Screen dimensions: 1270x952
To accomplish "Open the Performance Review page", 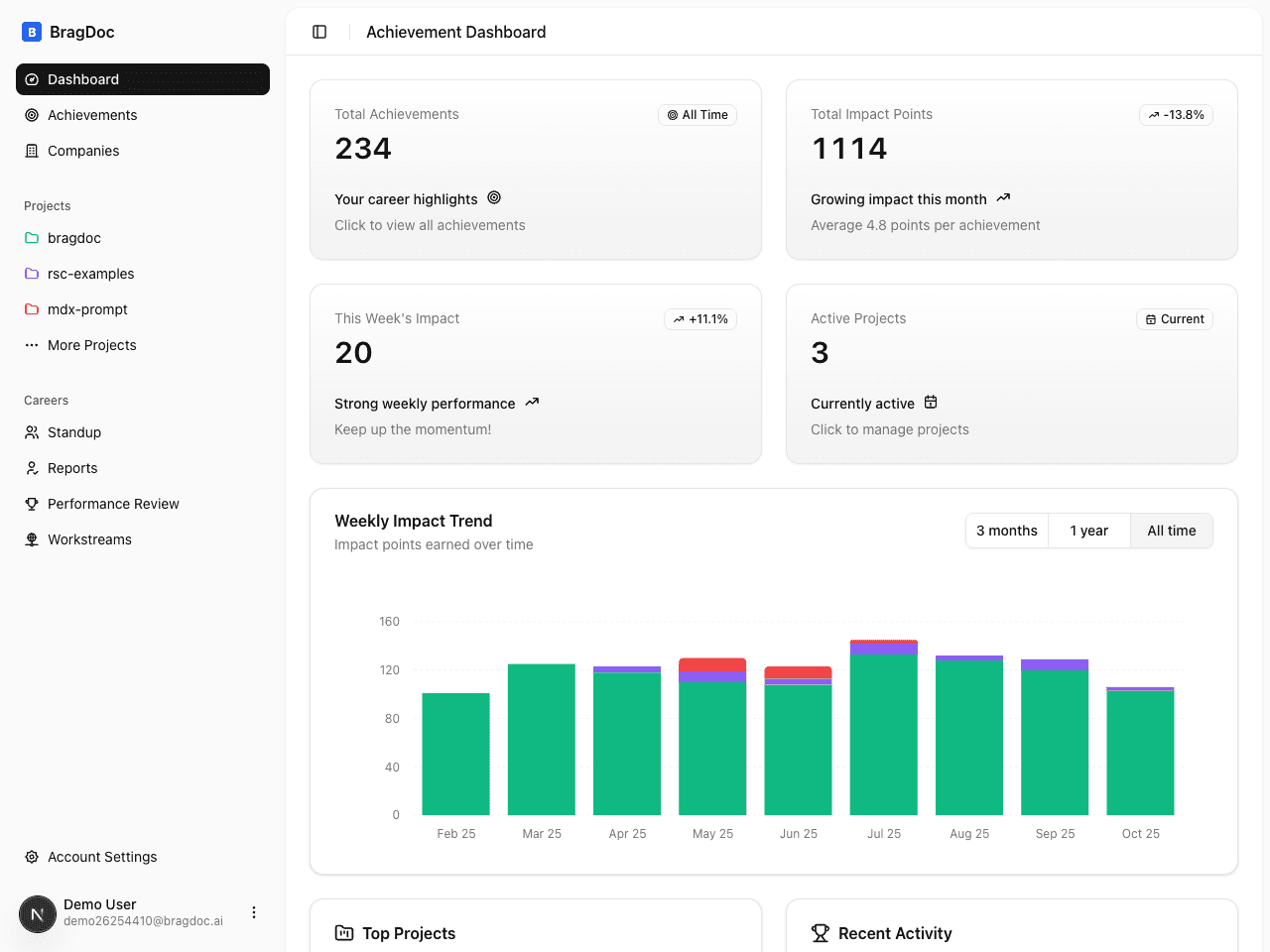I will pyautogui.click(x=112, y=504).
